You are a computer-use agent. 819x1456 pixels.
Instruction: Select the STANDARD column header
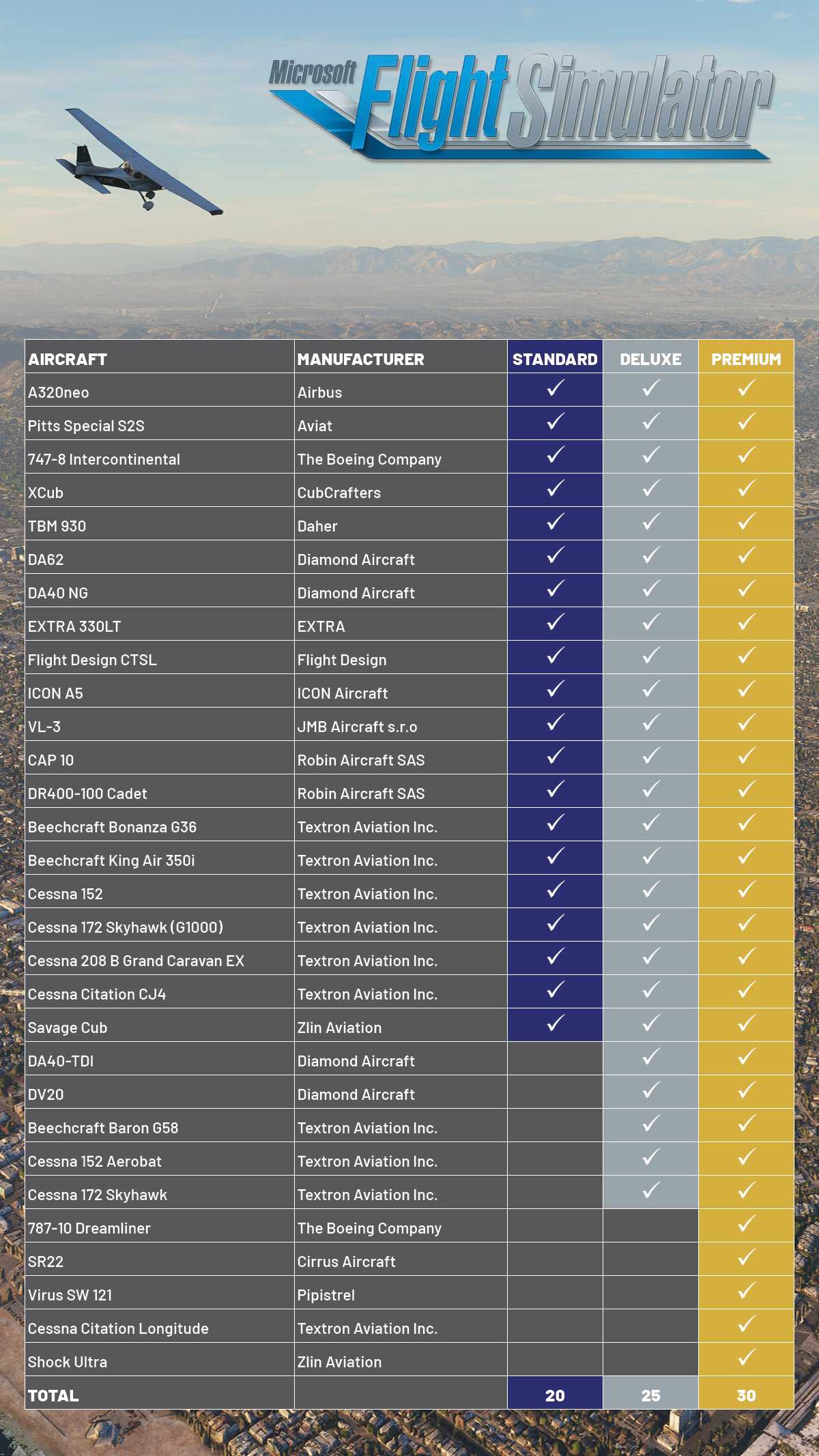[x=555, y=359]
